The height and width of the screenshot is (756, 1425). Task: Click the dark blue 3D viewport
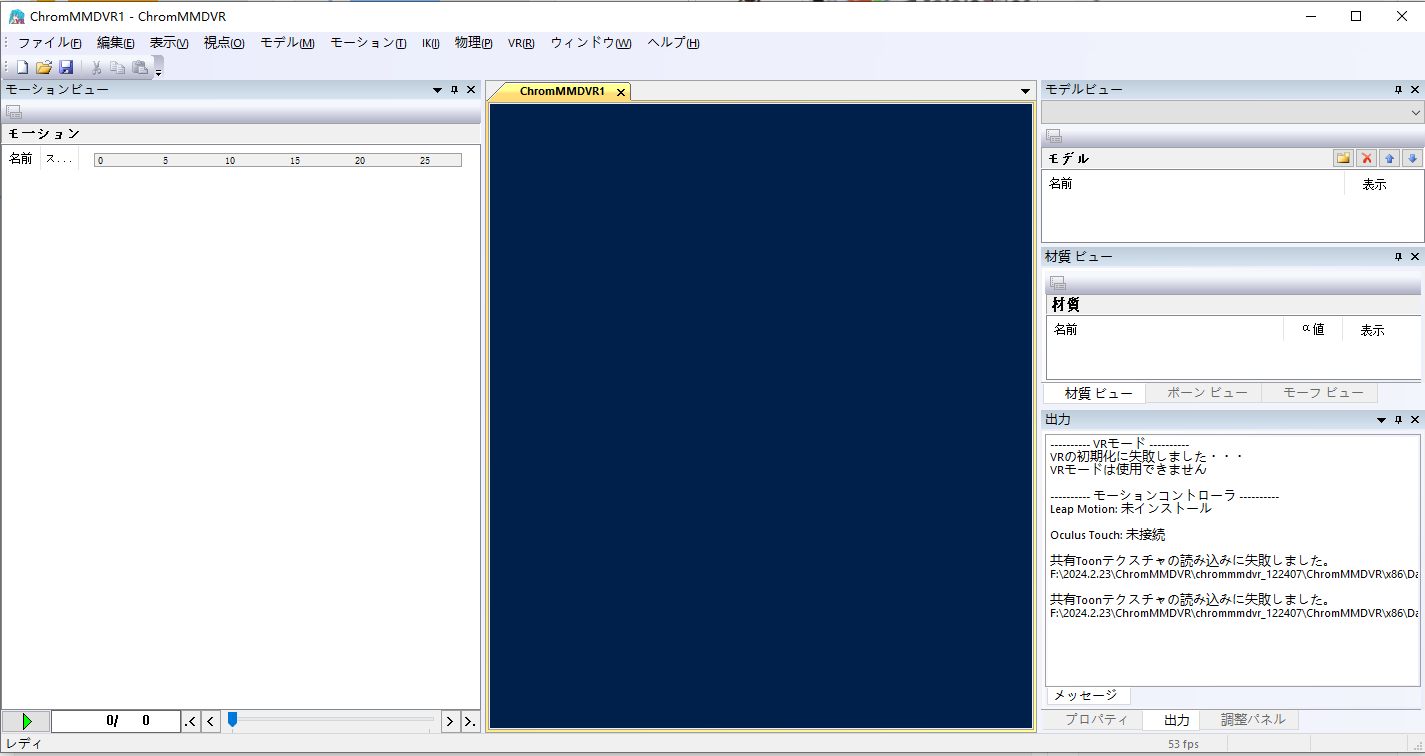(761, 416)
